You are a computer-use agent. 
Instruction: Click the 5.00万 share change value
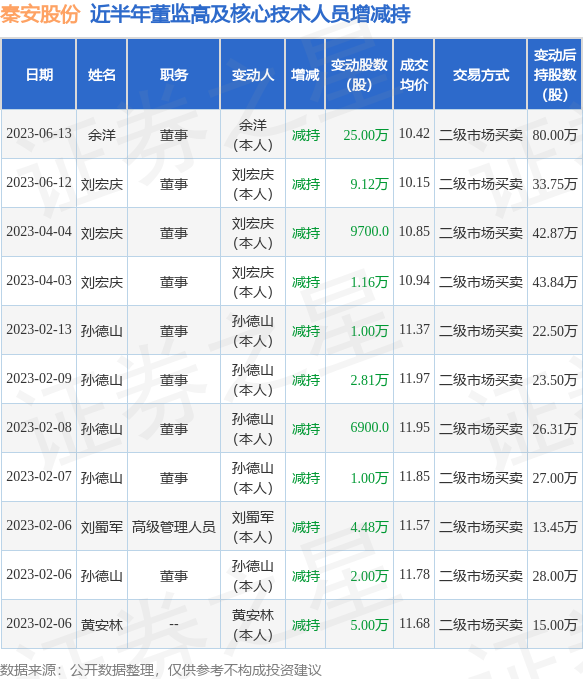coord(369,624)
